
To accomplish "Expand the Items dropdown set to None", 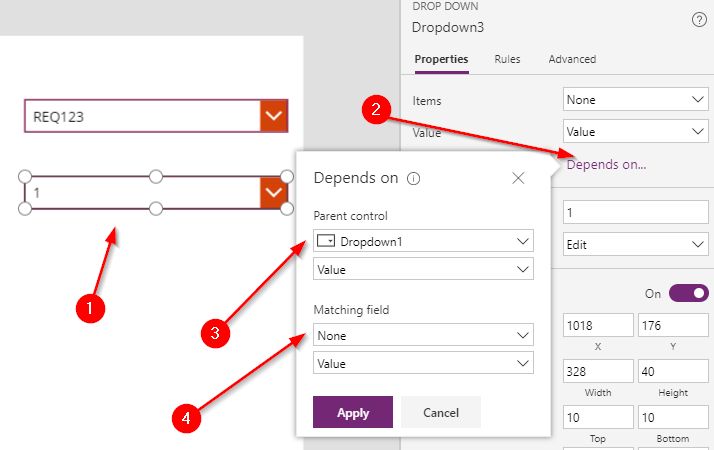I will [636, 100].
